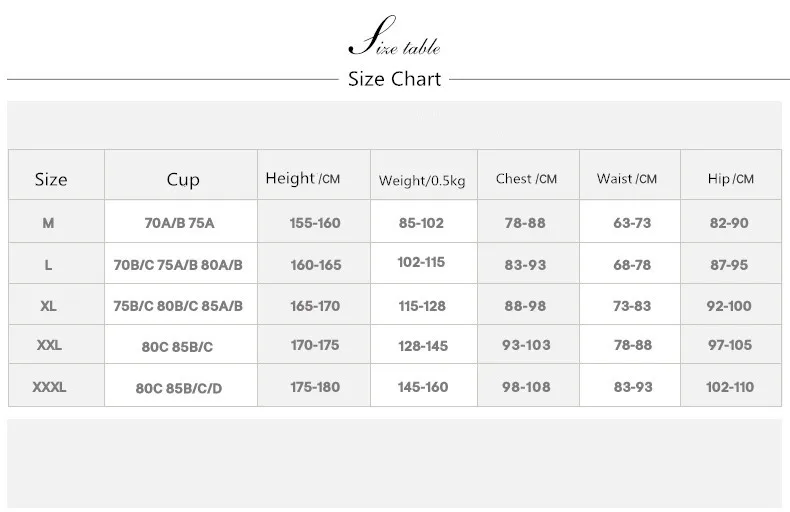The width and height of the screenshot is (790, 512).
Task: Click waist value '83-93' in XXXL row
Action: (633, 387)
